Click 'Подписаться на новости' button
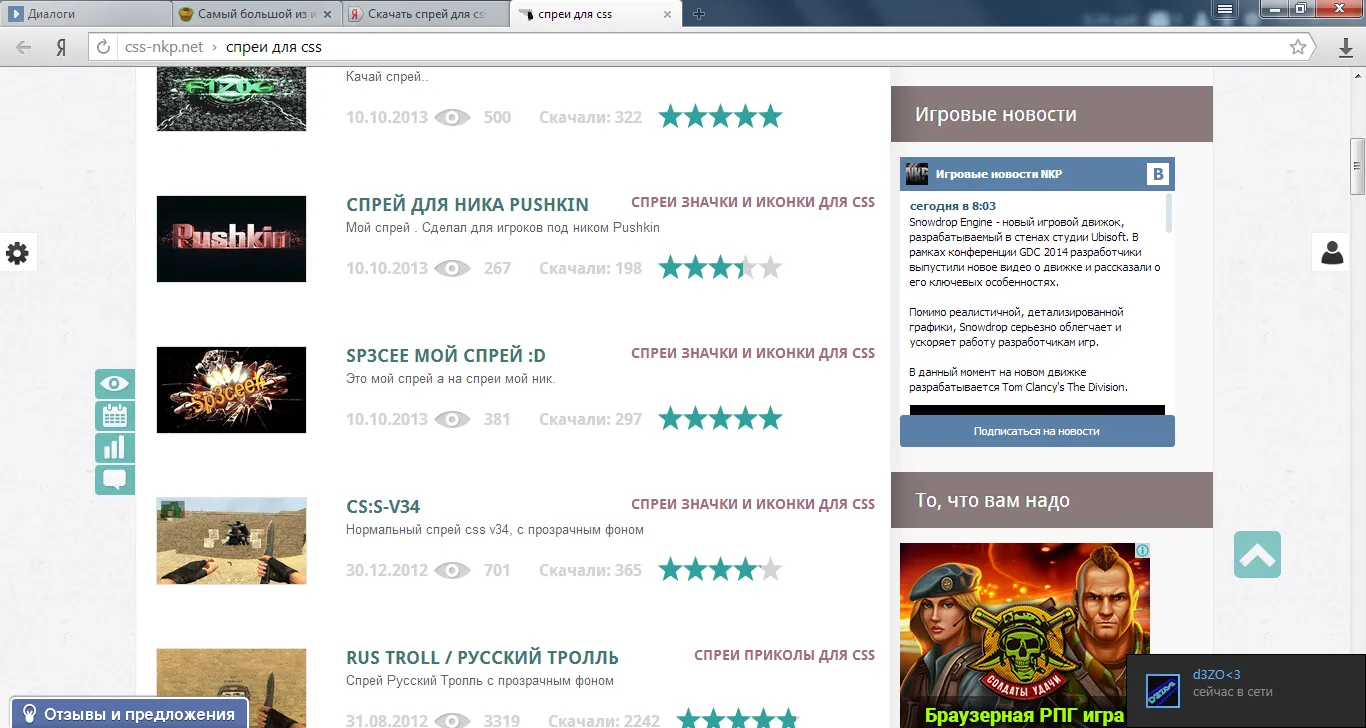The width and height of the screenshot is (1366, 728). [1037, 431]
